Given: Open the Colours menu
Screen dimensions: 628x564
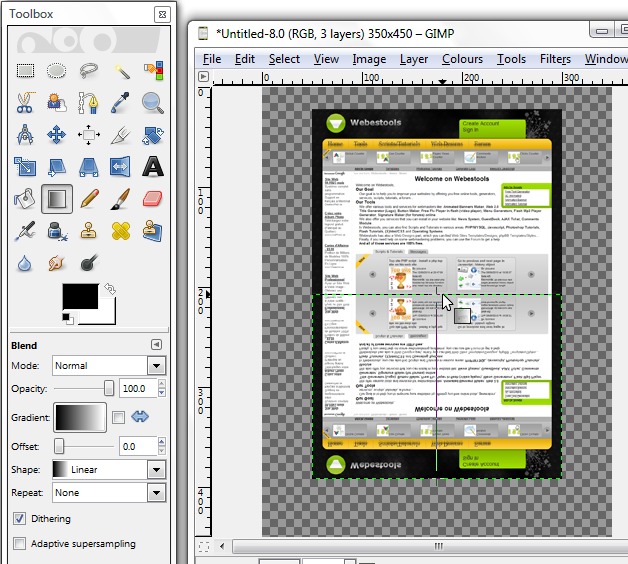Looking at the screenshot, I should click(x=462, y=59).
